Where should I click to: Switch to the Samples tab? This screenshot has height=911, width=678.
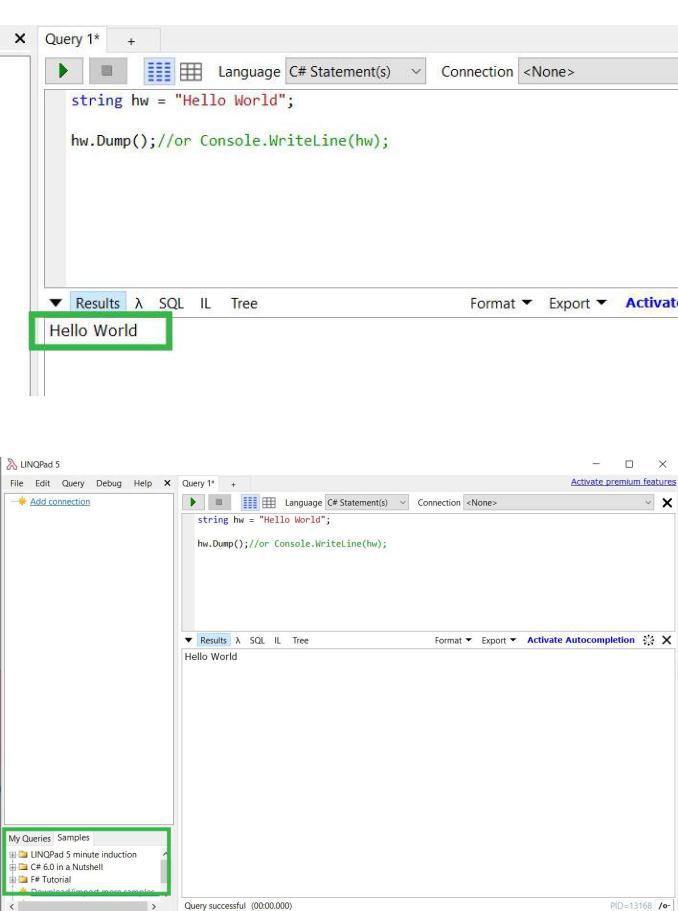pos(73,837)
